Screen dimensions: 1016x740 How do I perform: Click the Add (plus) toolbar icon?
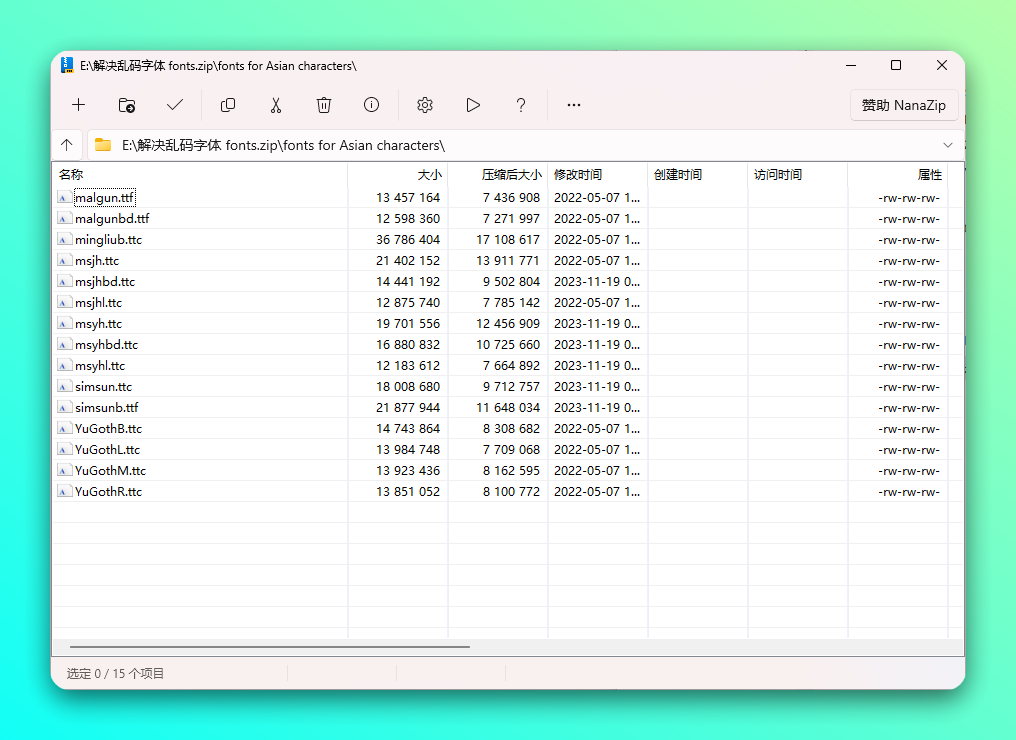(78, 105)
